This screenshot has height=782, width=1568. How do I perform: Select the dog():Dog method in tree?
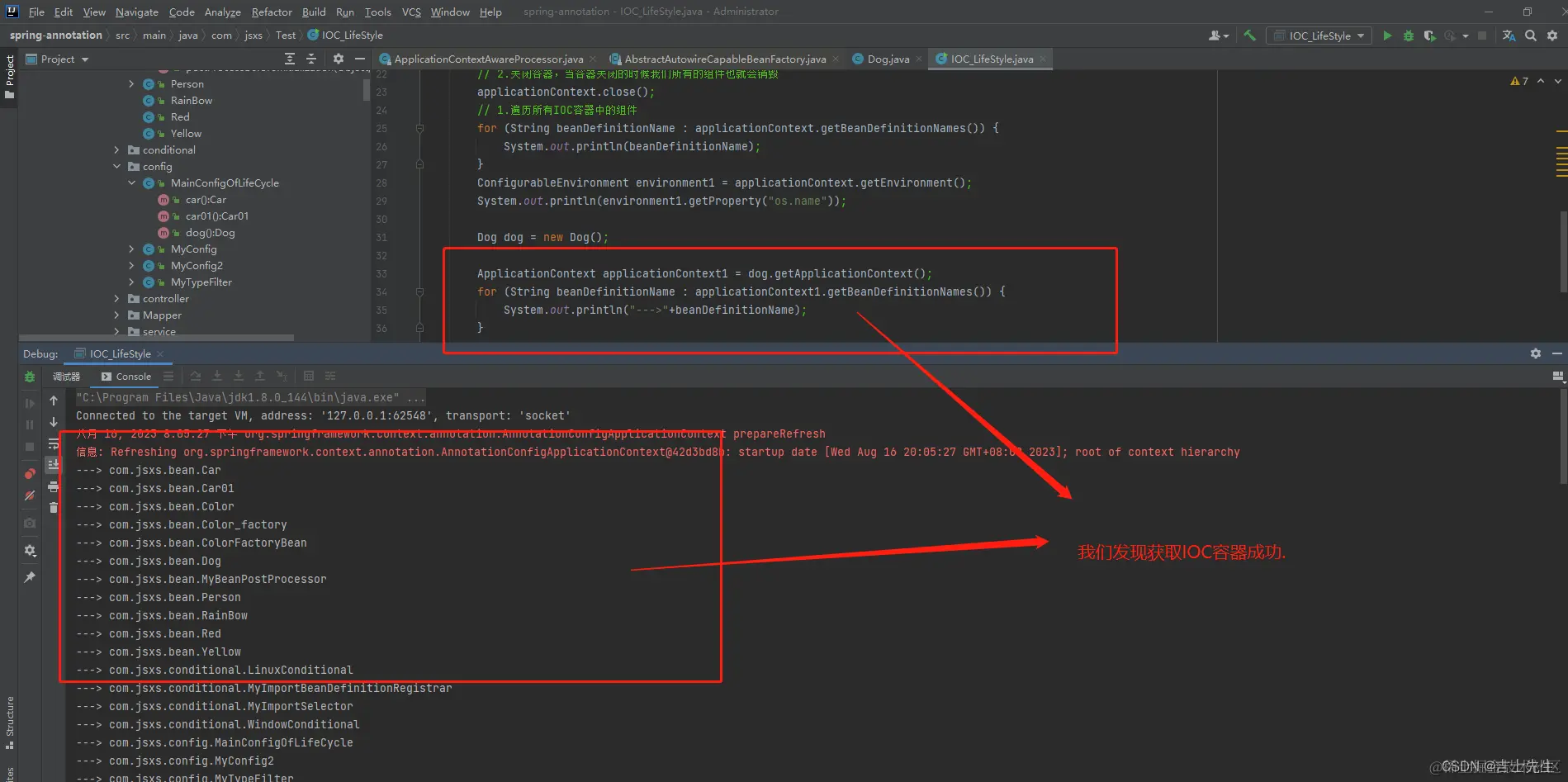210,233
